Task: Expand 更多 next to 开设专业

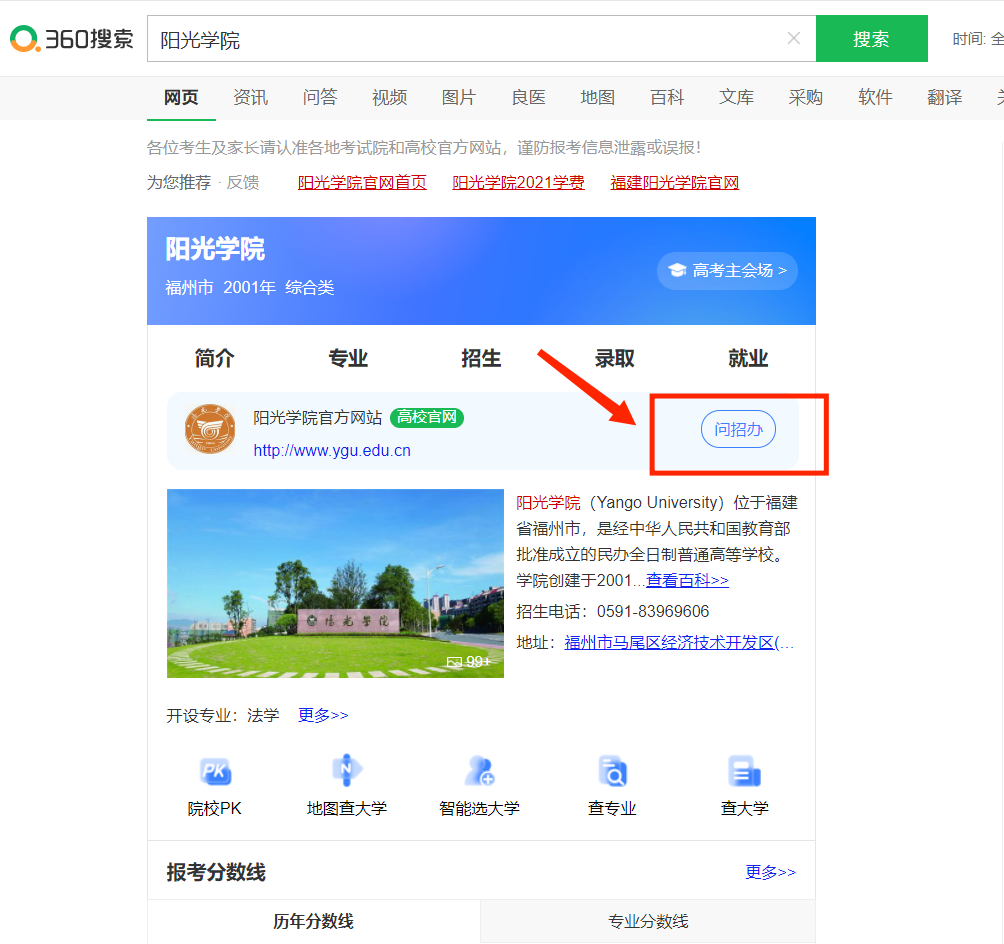Action: pyautogui.click(x=323, y=715)
